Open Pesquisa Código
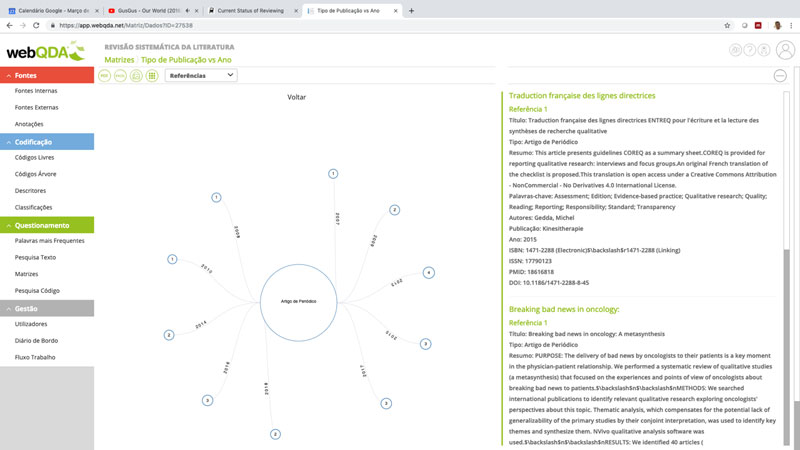The height and width of the screenshot is (450, 800). click(x=37, y=291)
